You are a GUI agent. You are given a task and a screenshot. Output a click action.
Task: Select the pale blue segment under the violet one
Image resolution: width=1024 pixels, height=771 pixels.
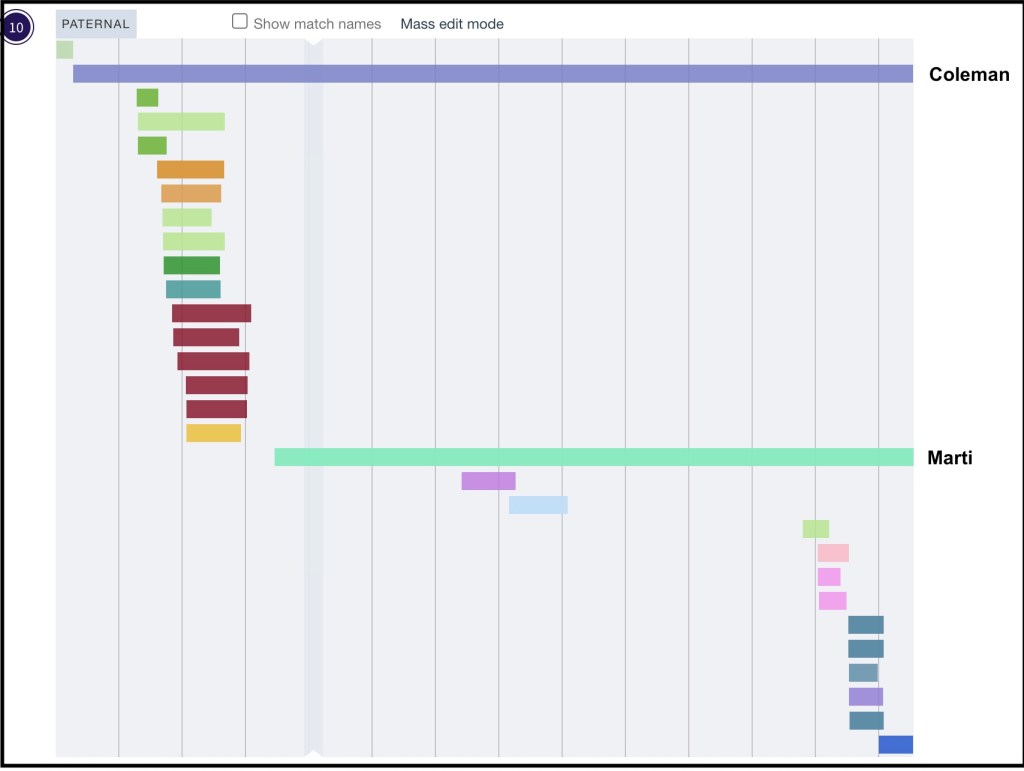[538, 505]
